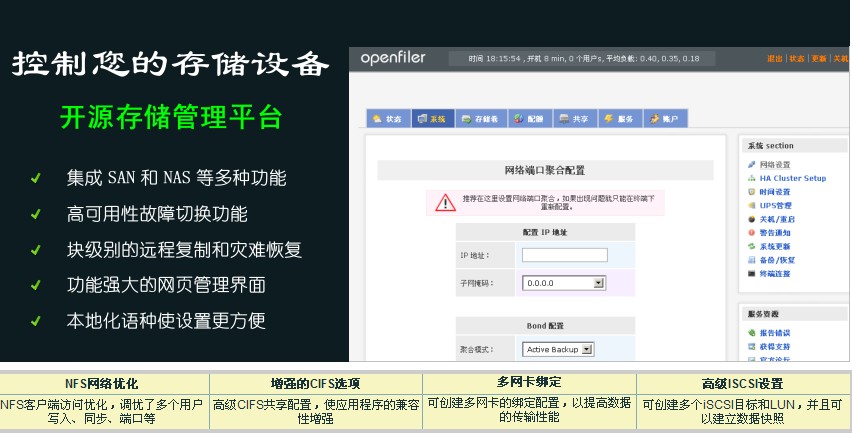Open the 配额 tab

pos(530,119)
